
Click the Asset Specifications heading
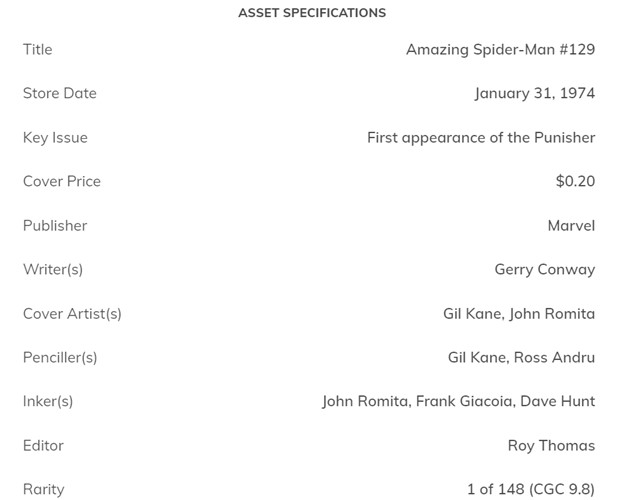pos(311,13)
